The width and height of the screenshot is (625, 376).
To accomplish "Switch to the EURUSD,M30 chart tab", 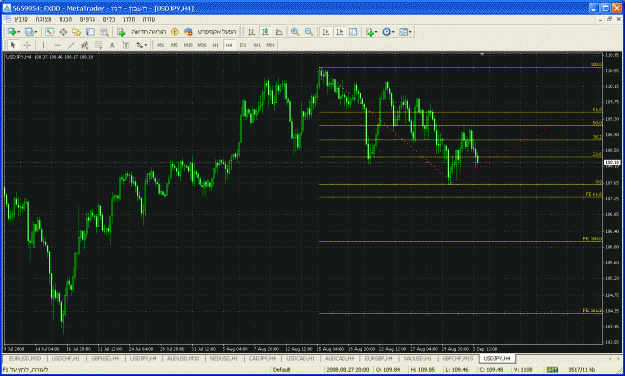I will 25,358.
